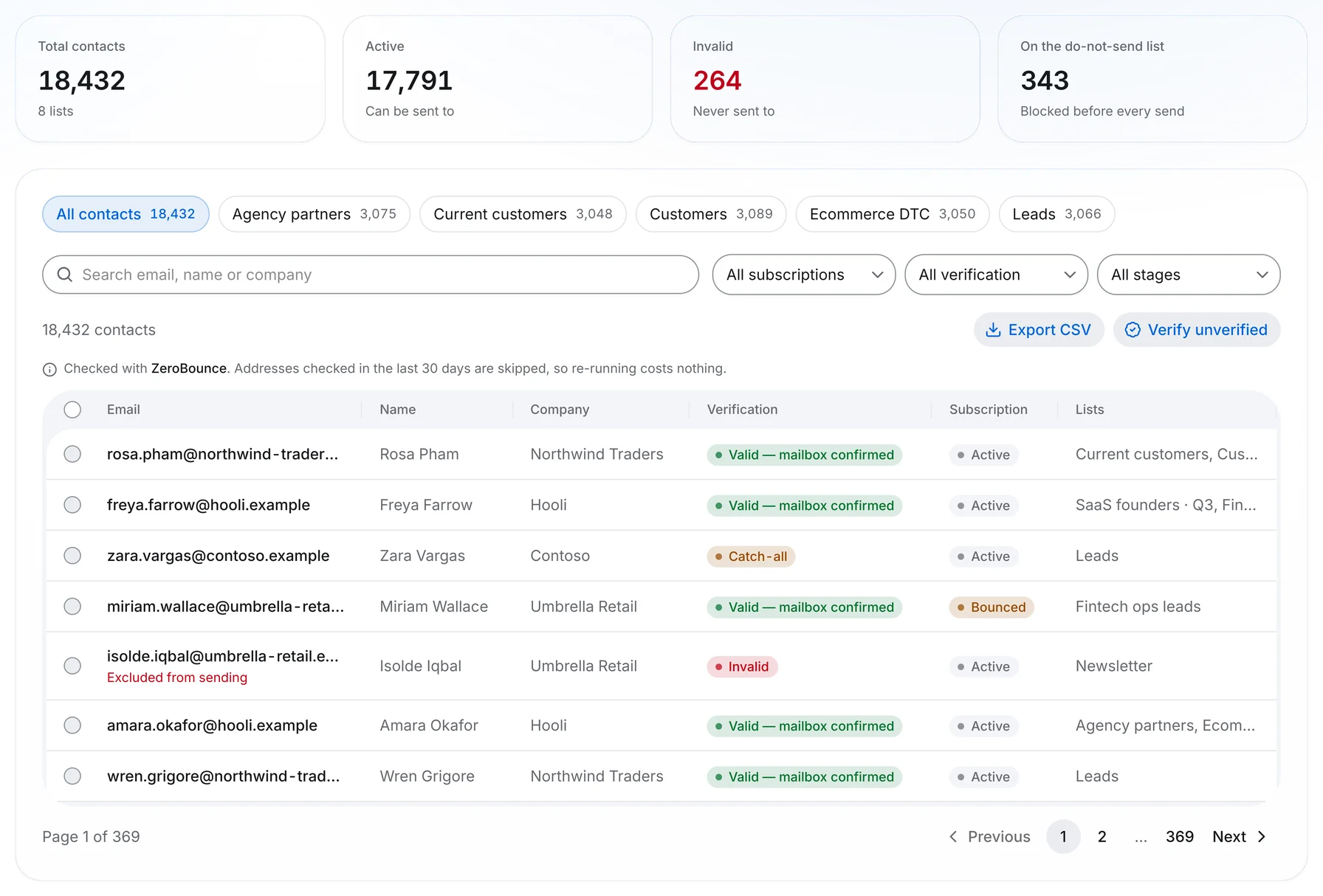This screenshot has height=896, width=1323.
Task: Check the miriam.wallace row checkbox
Action: pos(72,607)
